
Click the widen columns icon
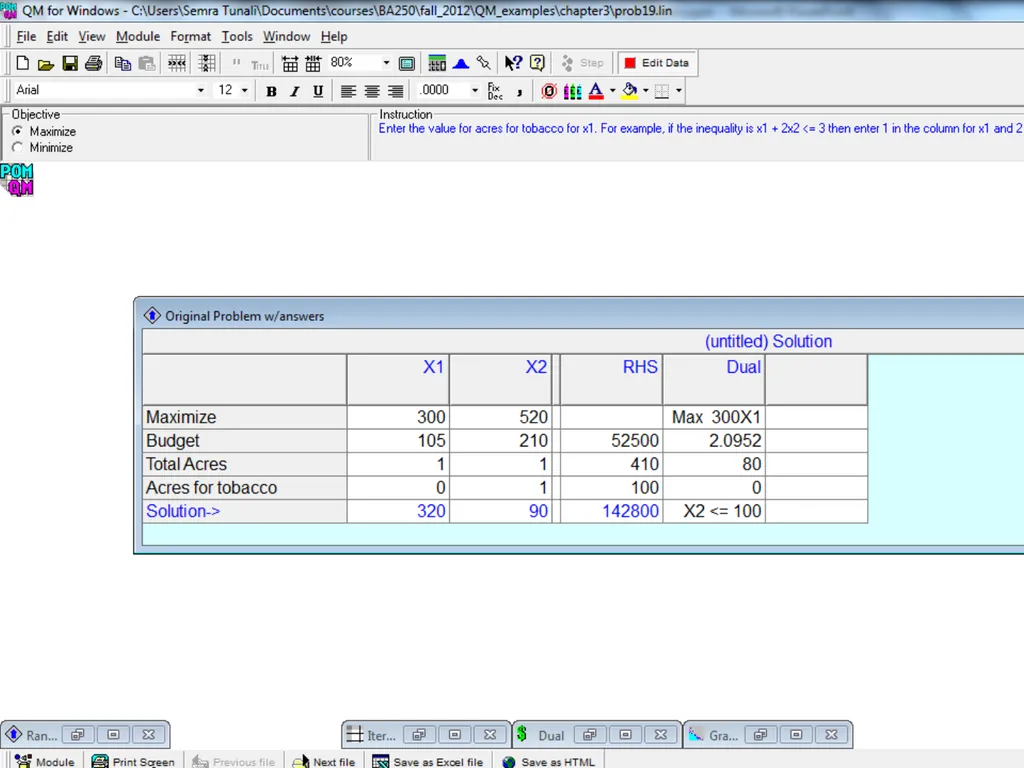tap(290, 63)
